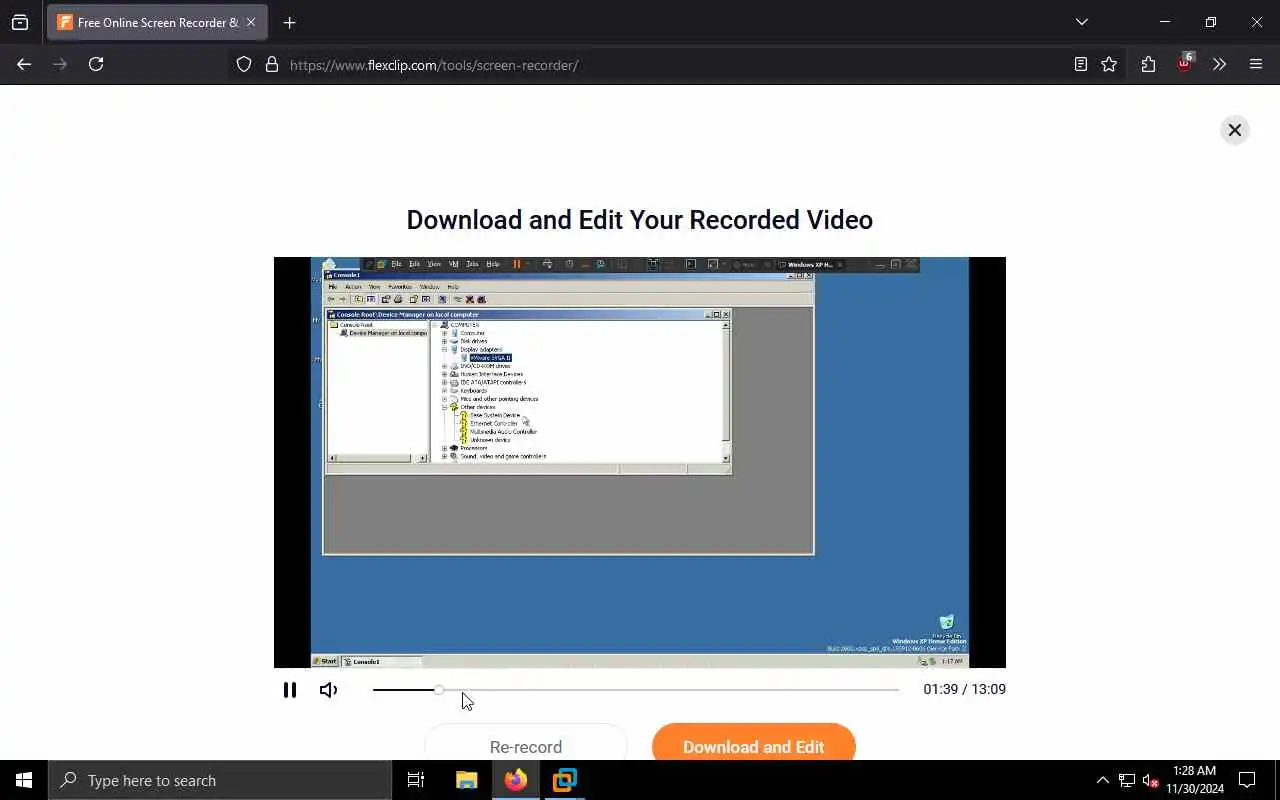The image size is (1280, 800).
Task: Show site security info via padlock icon
Action: tap(271, 65)
